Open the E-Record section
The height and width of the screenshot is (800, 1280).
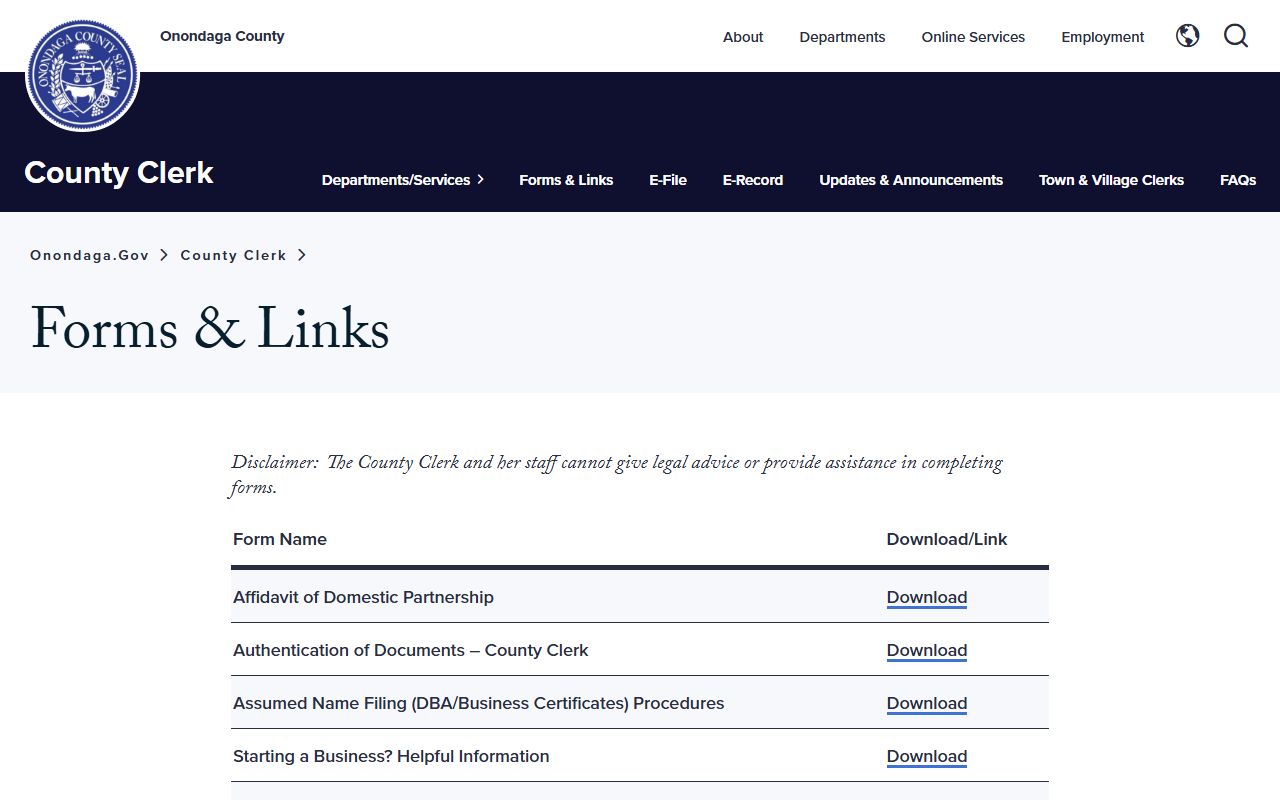click(753, 180)
